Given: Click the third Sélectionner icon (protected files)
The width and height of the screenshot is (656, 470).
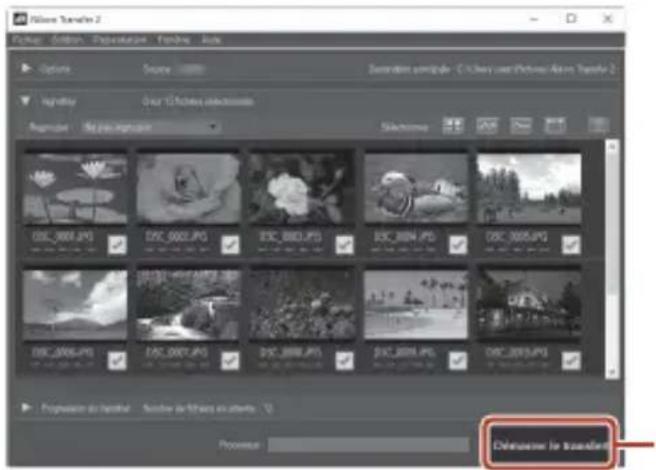Looking at the screenshot, I should 521,125.
